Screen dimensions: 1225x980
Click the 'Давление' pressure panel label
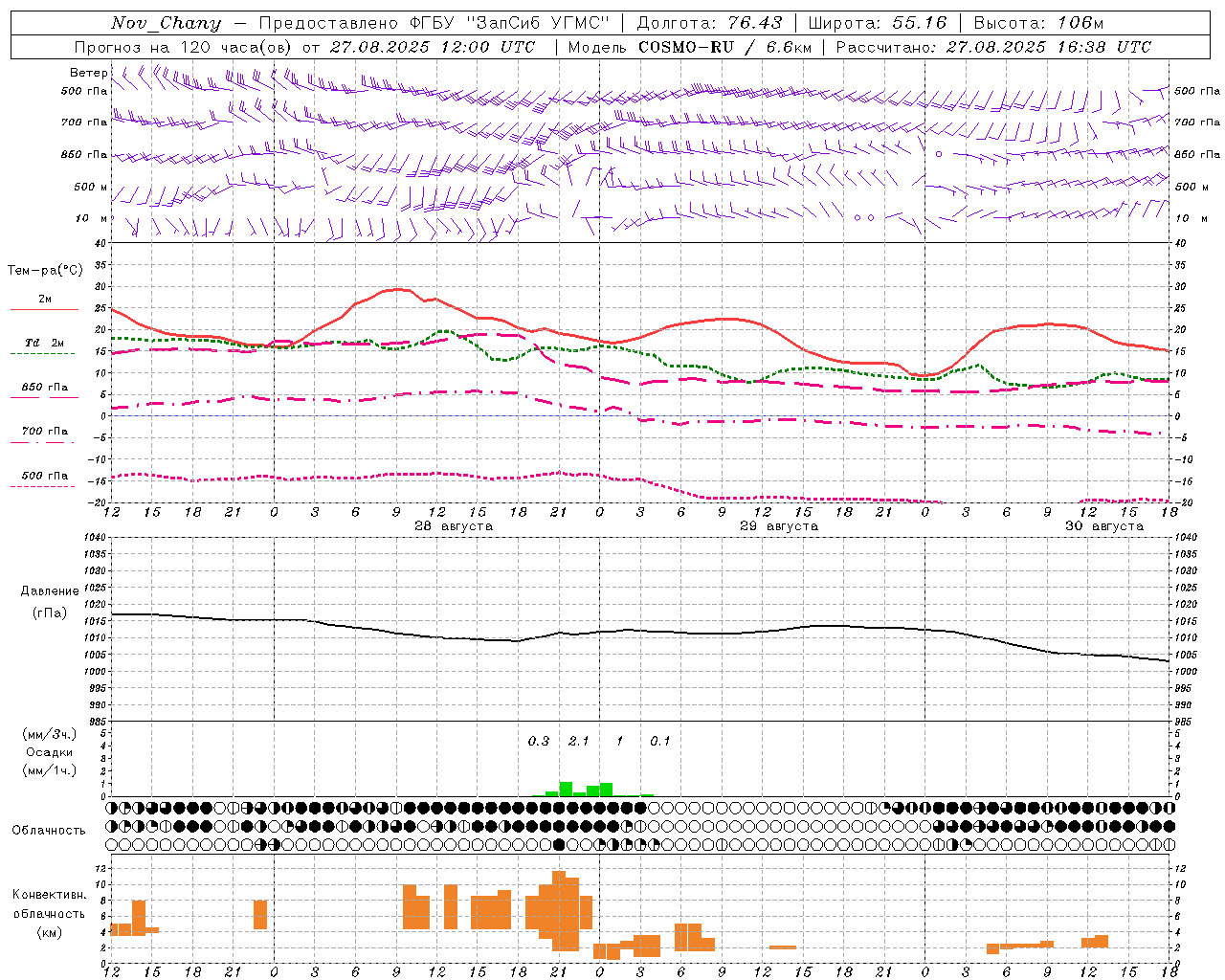pyautogui.click(x=50, y=591)
